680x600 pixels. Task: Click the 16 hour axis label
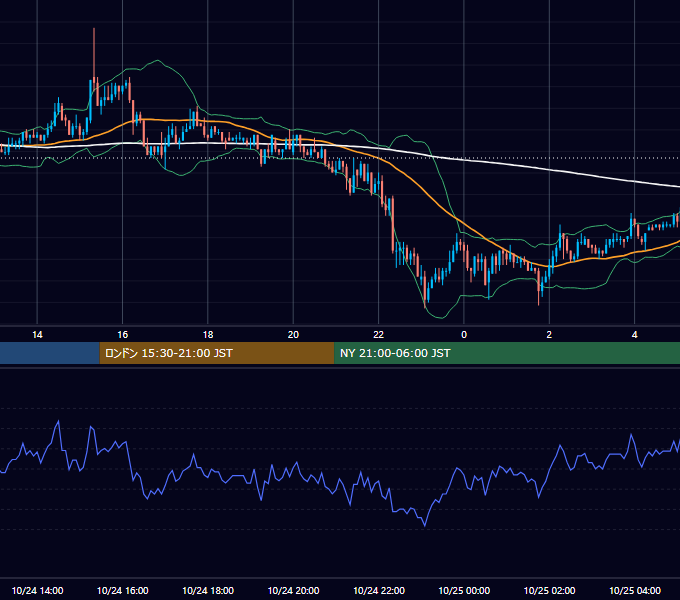[x=123, y=335]
